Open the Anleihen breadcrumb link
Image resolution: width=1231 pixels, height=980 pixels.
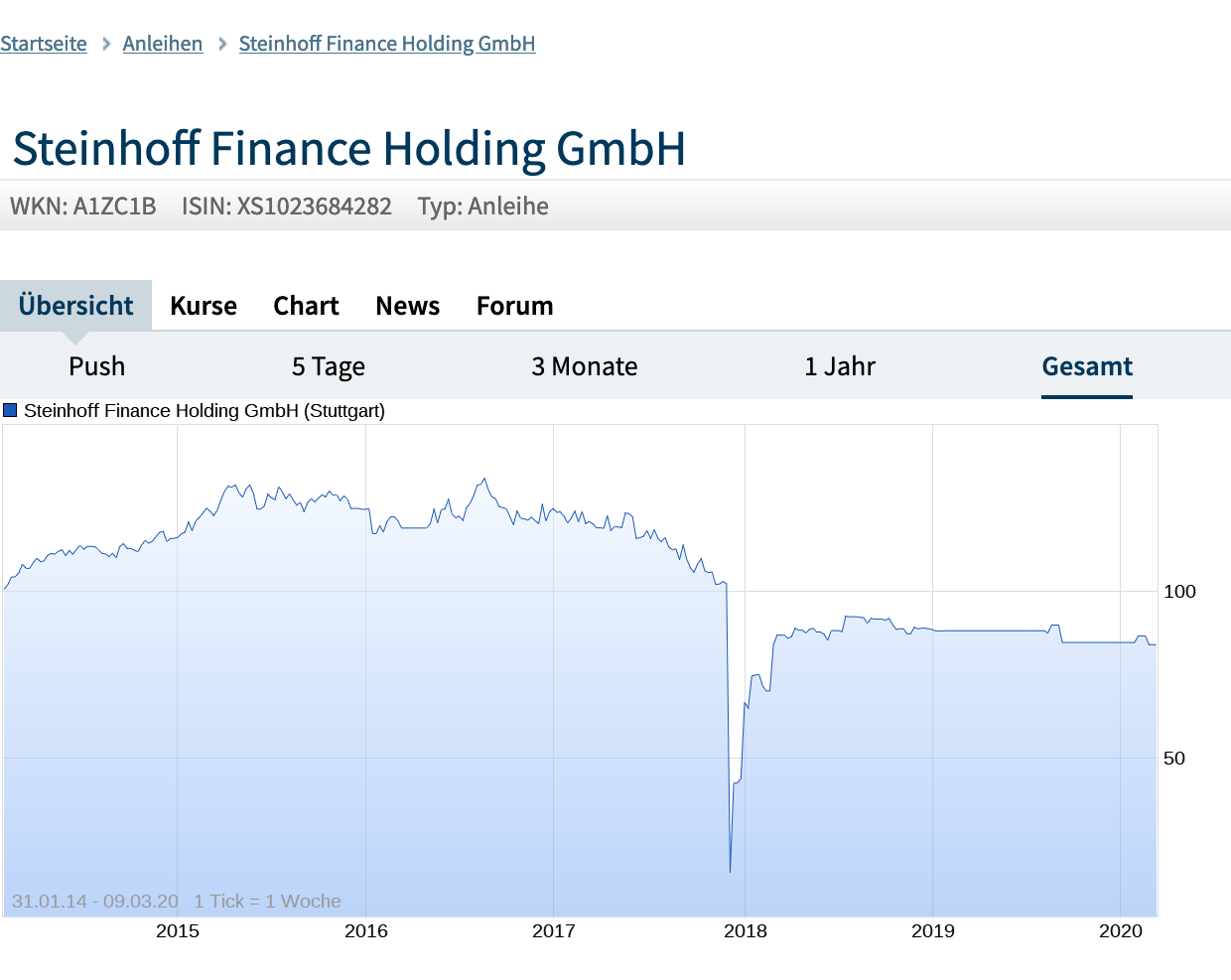click(x=163, y=44)
